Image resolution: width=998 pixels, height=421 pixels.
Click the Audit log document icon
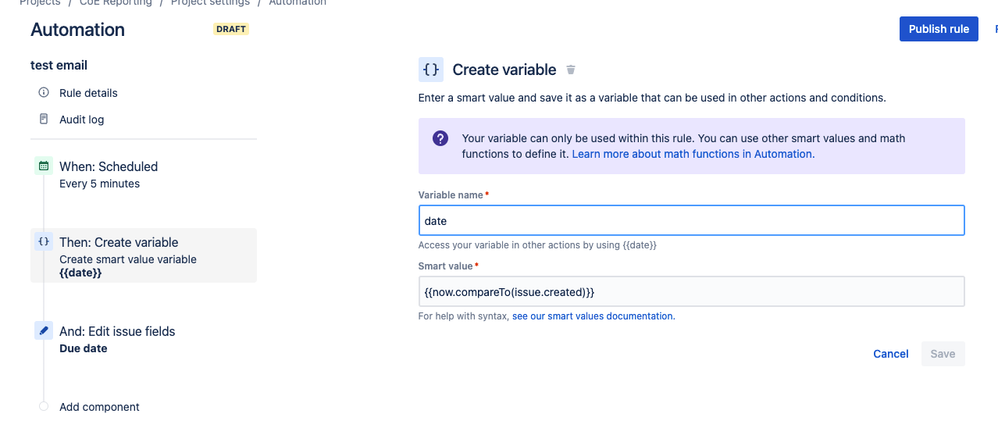[x=43, y=119]
